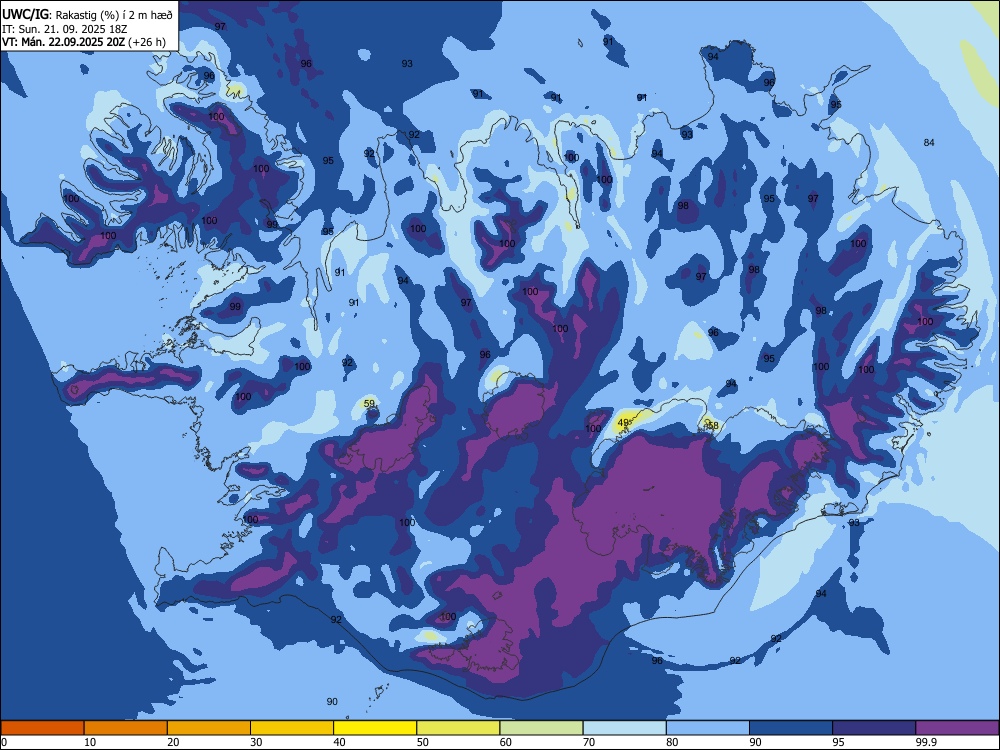Click the legend label '30'

(256, 742)
